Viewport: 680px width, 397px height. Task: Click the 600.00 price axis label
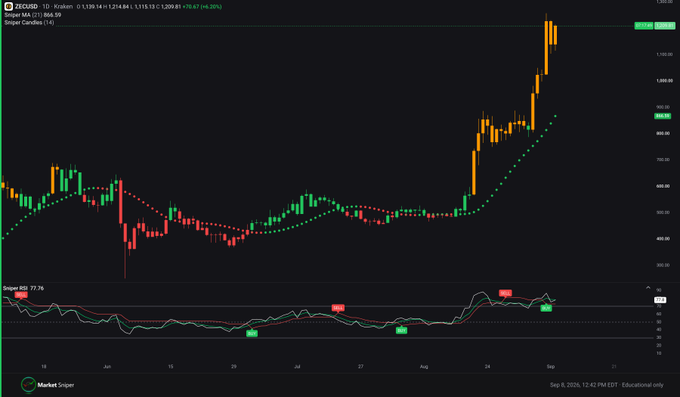tap(663, 186)
